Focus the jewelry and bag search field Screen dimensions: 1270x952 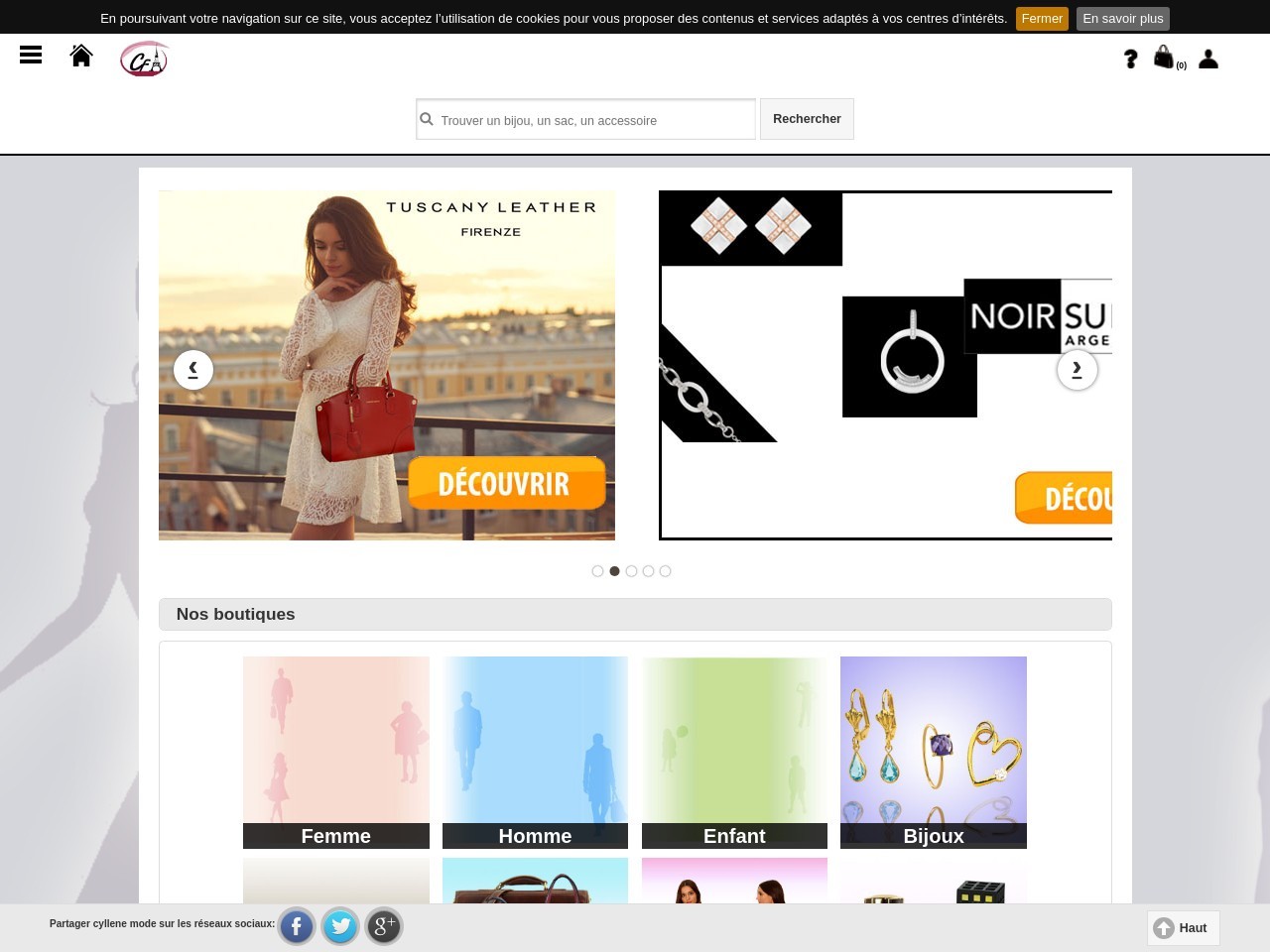pos(585,119)
